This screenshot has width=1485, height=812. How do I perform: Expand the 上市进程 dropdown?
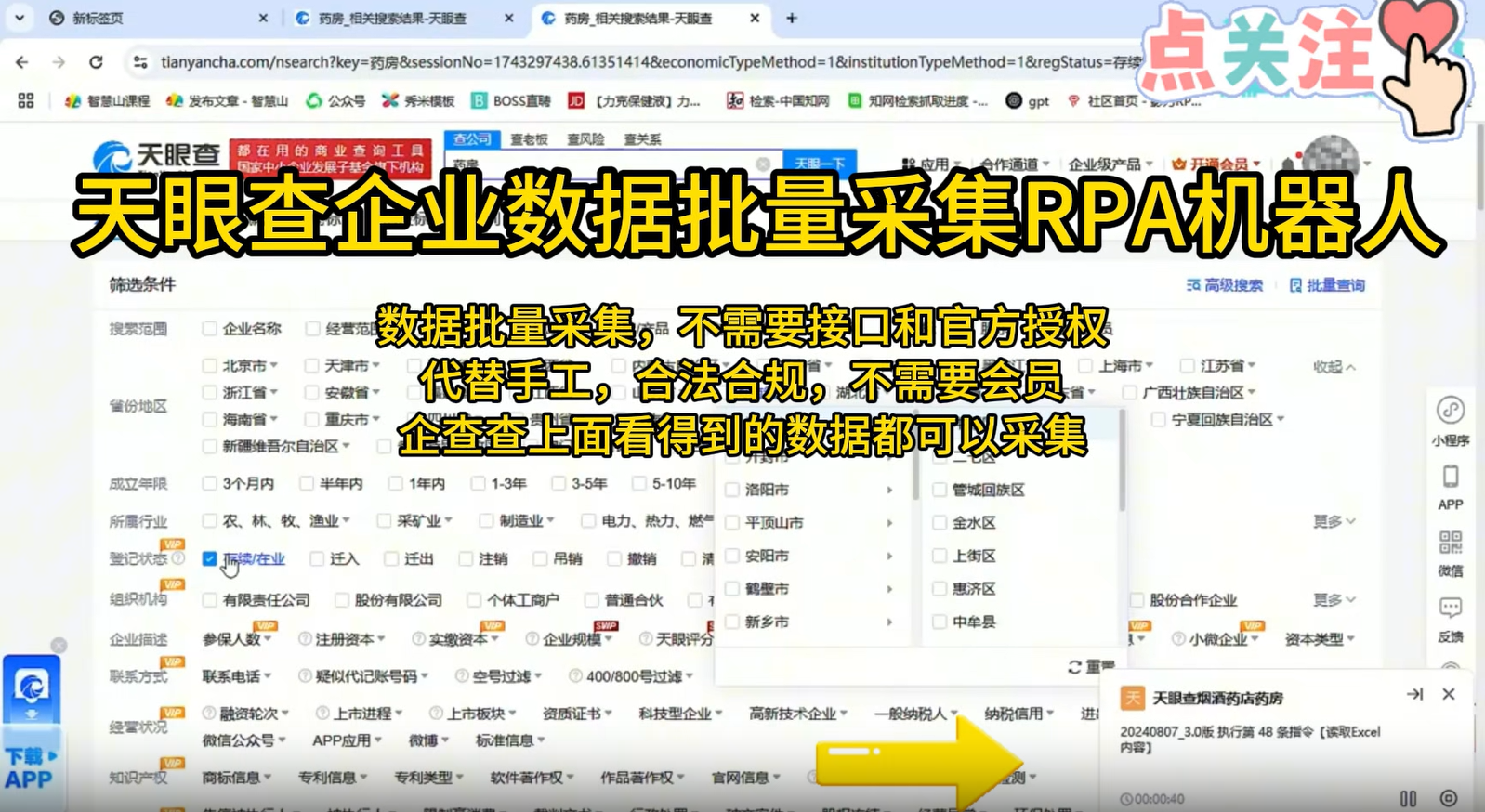(368, 713)
